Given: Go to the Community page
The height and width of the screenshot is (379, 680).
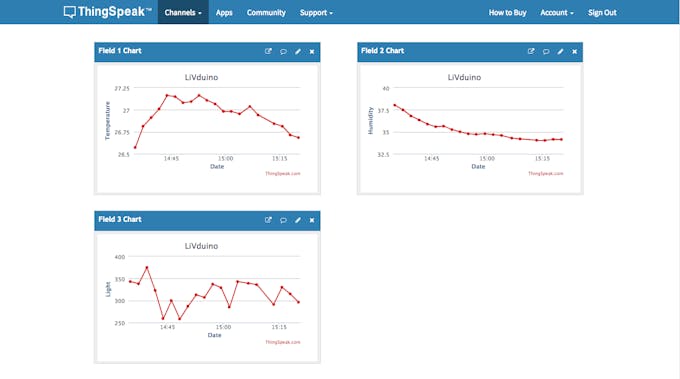Looking at the screenshot, I should click(x=266, y=13).
